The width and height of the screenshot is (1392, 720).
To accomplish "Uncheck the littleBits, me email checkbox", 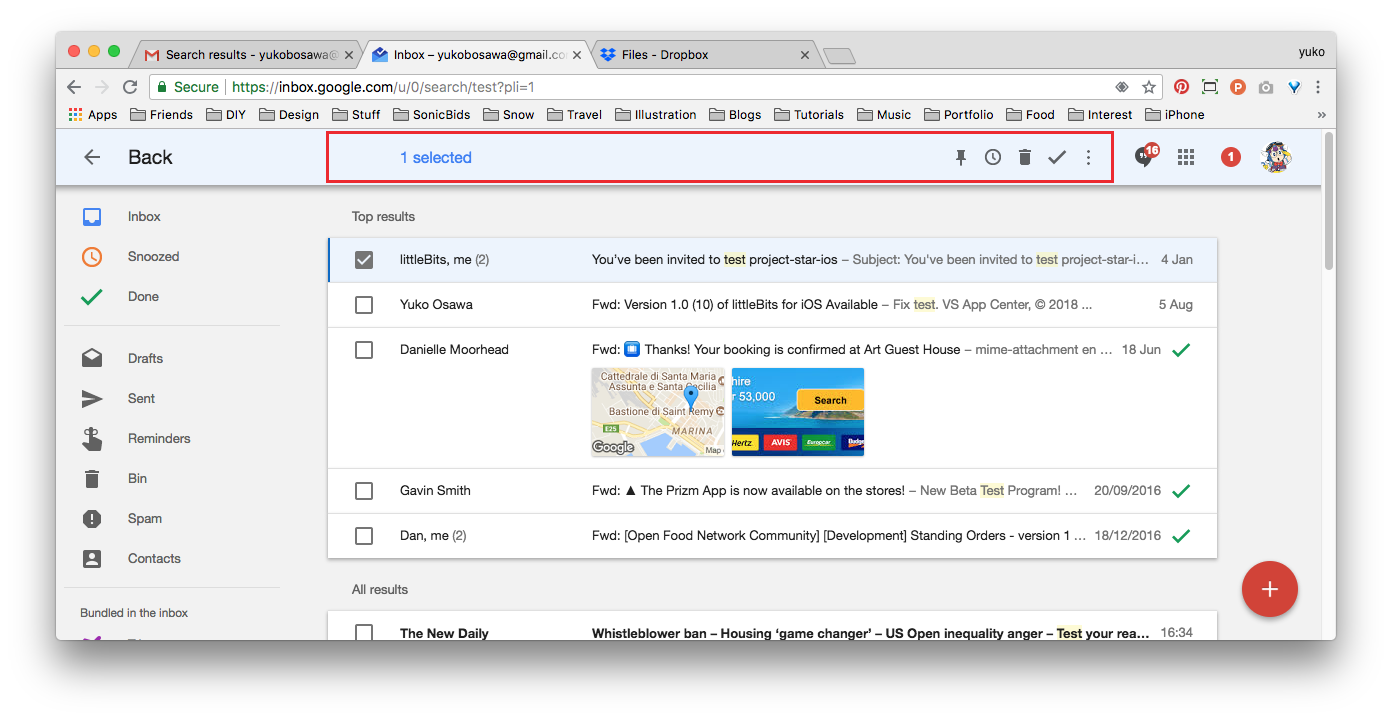I will (x=364, y=260).
